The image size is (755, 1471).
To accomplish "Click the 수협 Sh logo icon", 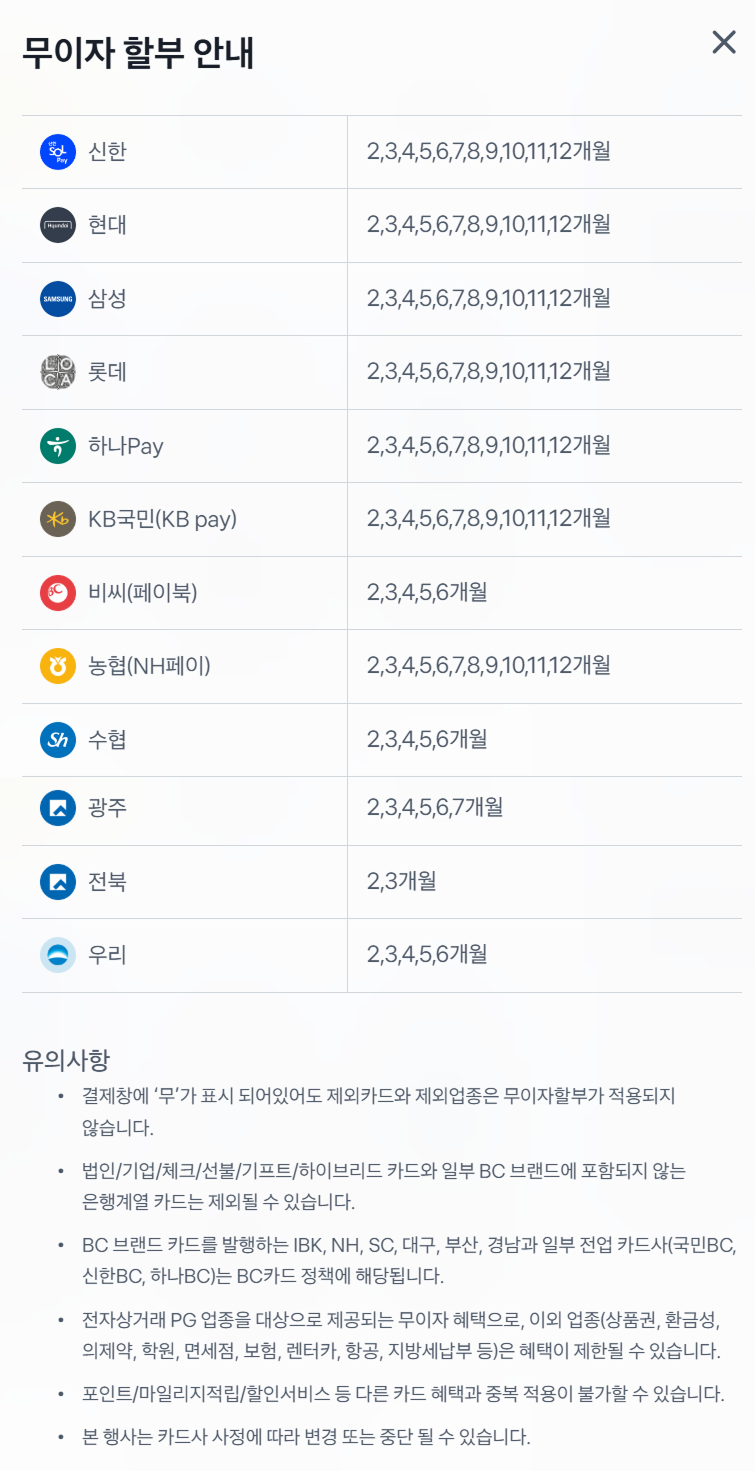I will click(x=58, y=740).
